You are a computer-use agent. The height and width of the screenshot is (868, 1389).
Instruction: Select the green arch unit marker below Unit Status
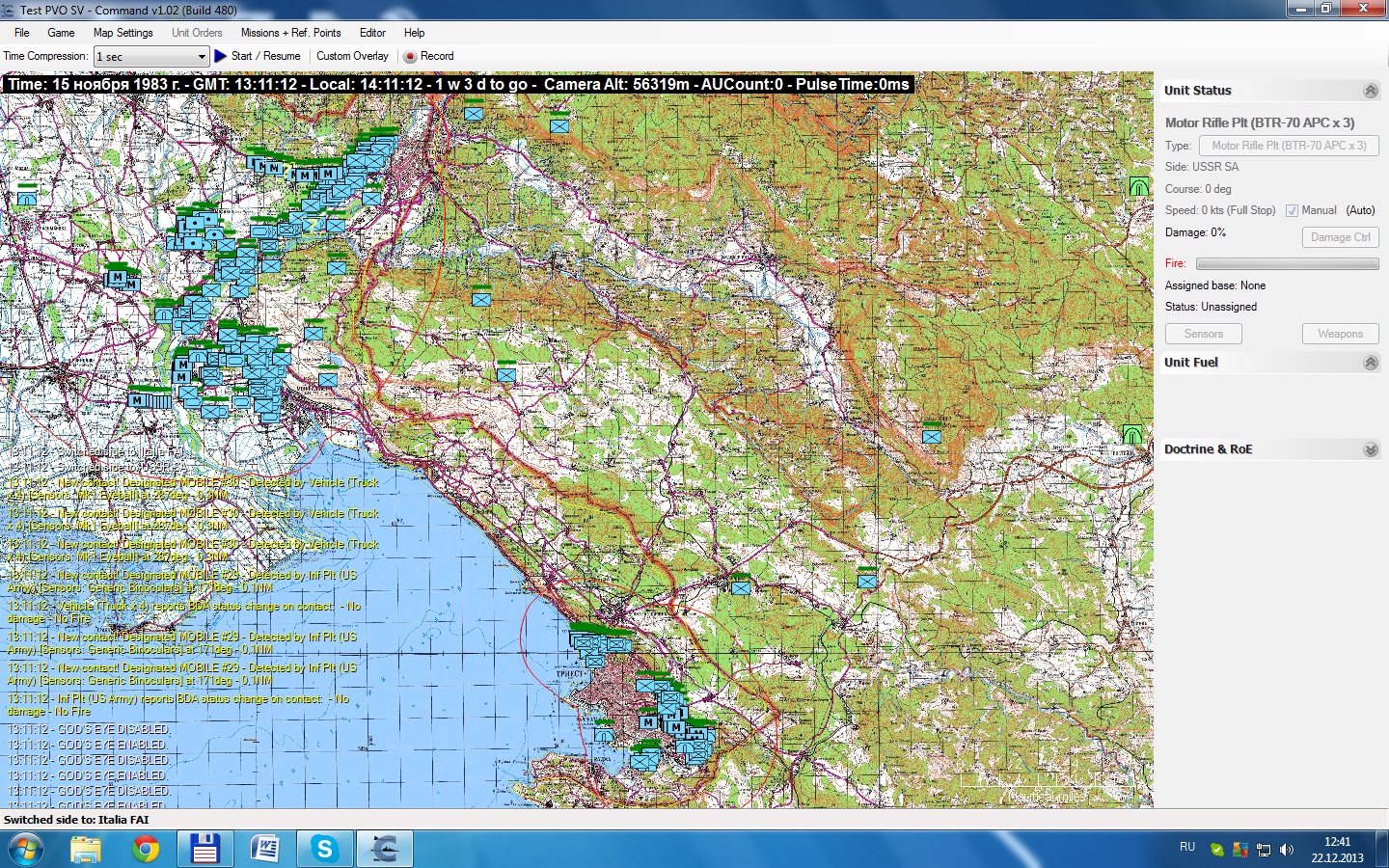click(x=1139, y=186)
